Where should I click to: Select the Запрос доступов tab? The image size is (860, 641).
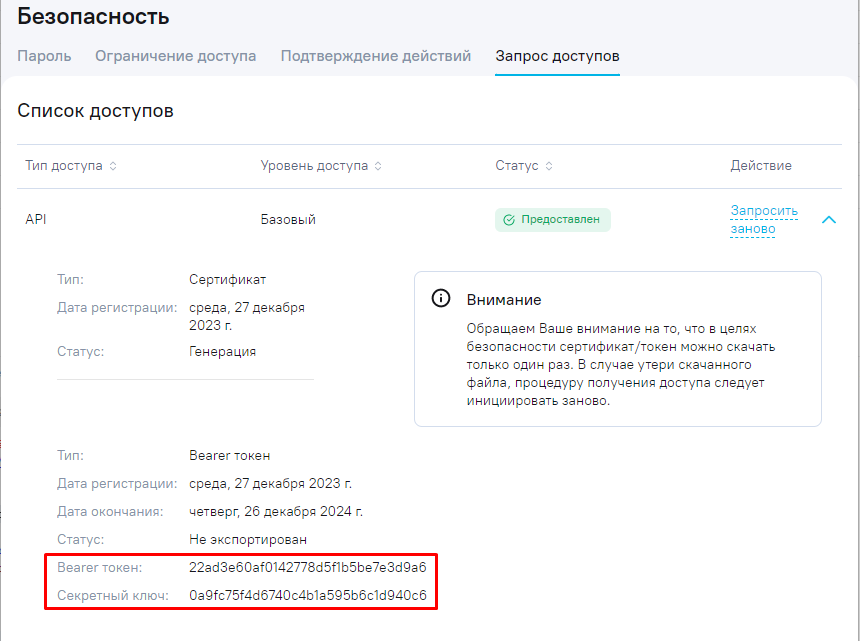click(557, 56)
